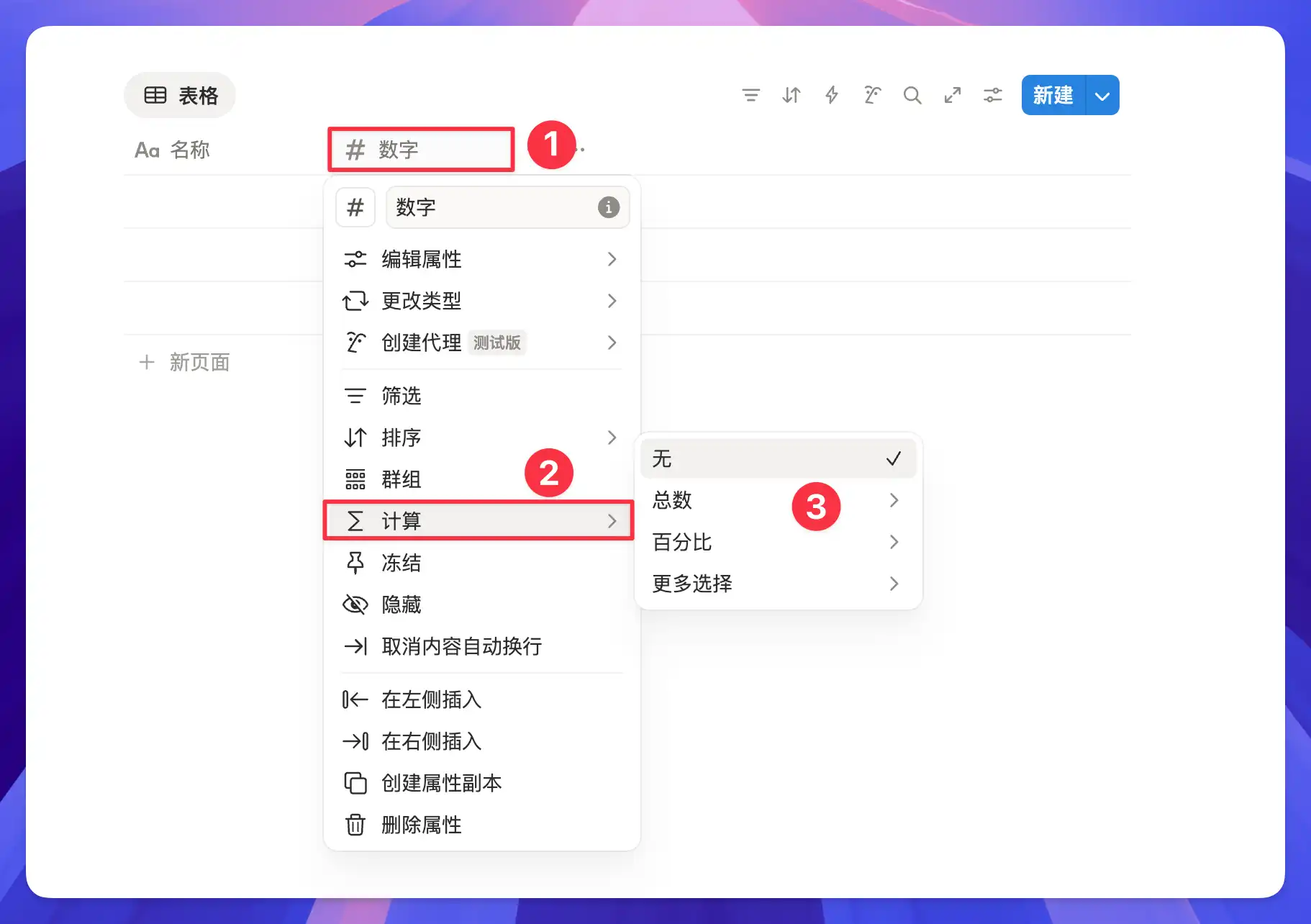Open view settings with the sliders icon
Image resolution: width=1311 pixels, height=924 pixels.
point(992,94)
